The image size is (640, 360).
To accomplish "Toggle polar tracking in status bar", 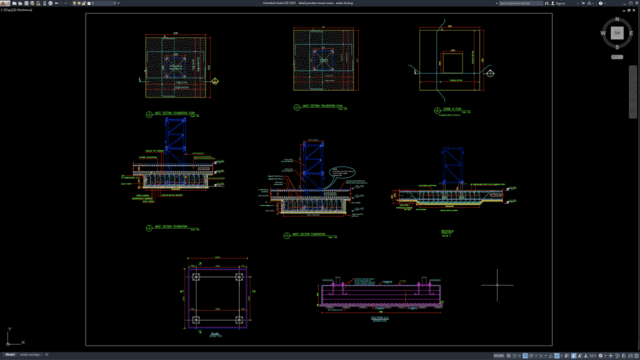I will tap(531, 356).
